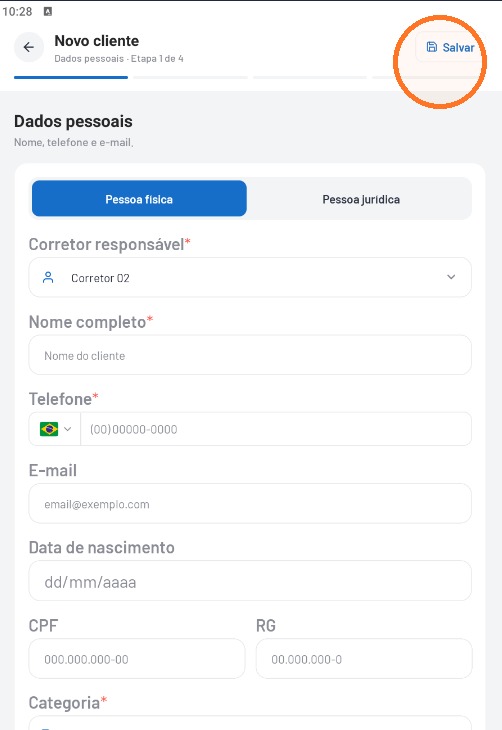502x730 pixels.
Task: Click the Nome do cliente field
Action: click(250, 355)
